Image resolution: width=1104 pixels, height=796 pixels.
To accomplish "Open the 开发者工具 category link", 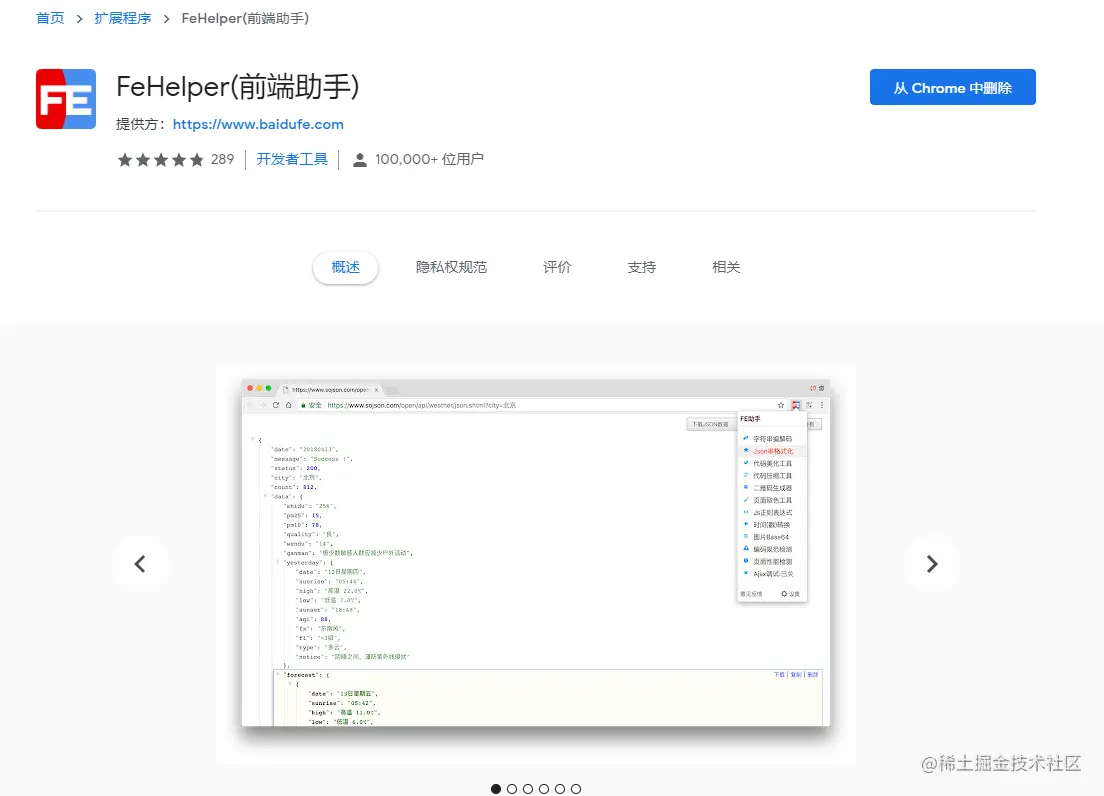I will [x=291, y=159].
